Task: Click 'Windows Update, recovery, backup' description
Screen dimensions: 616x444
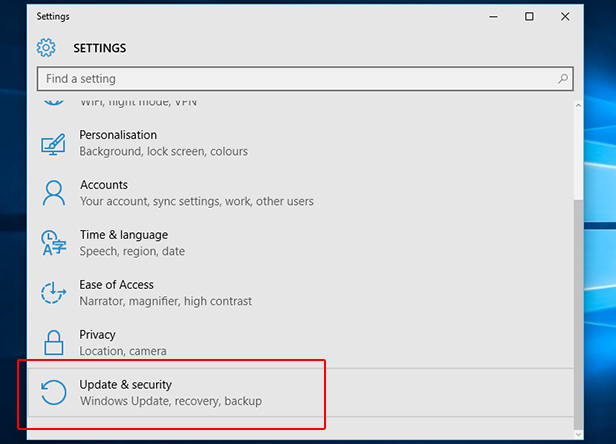Action: coord(171,401)
